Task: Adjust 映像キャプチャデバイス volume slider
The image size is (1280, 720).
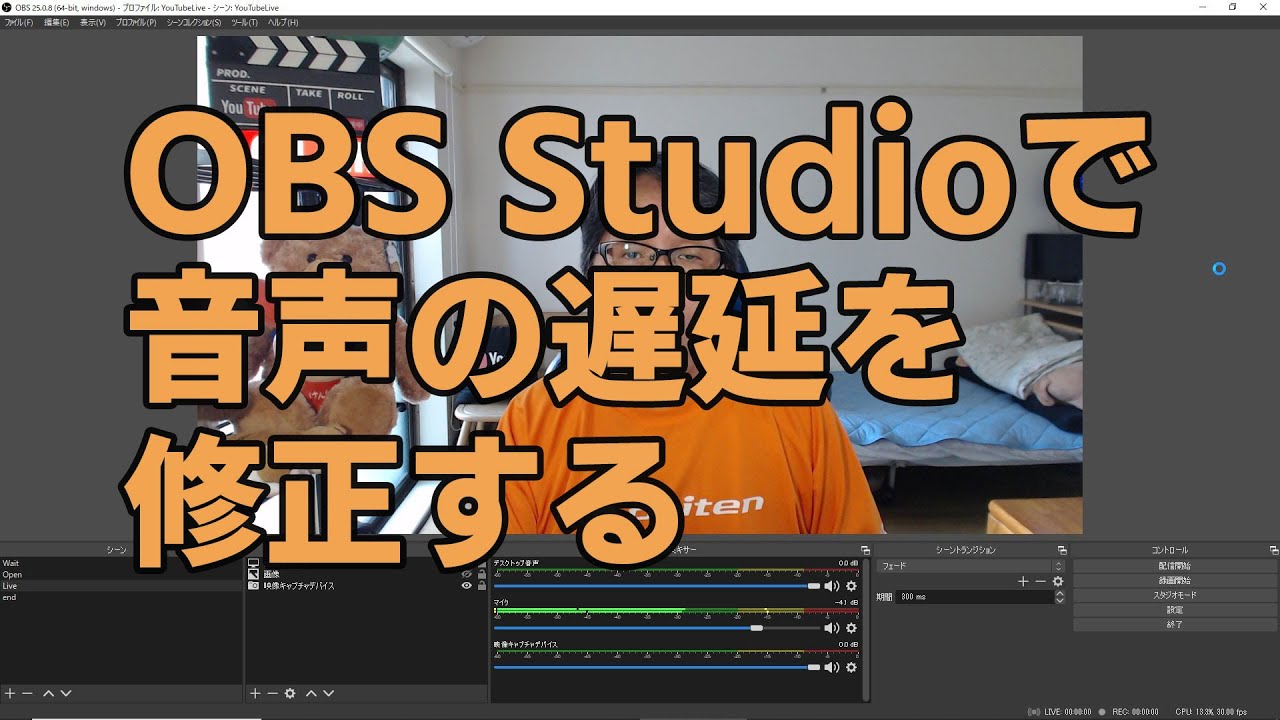Action: click(657, 667)
